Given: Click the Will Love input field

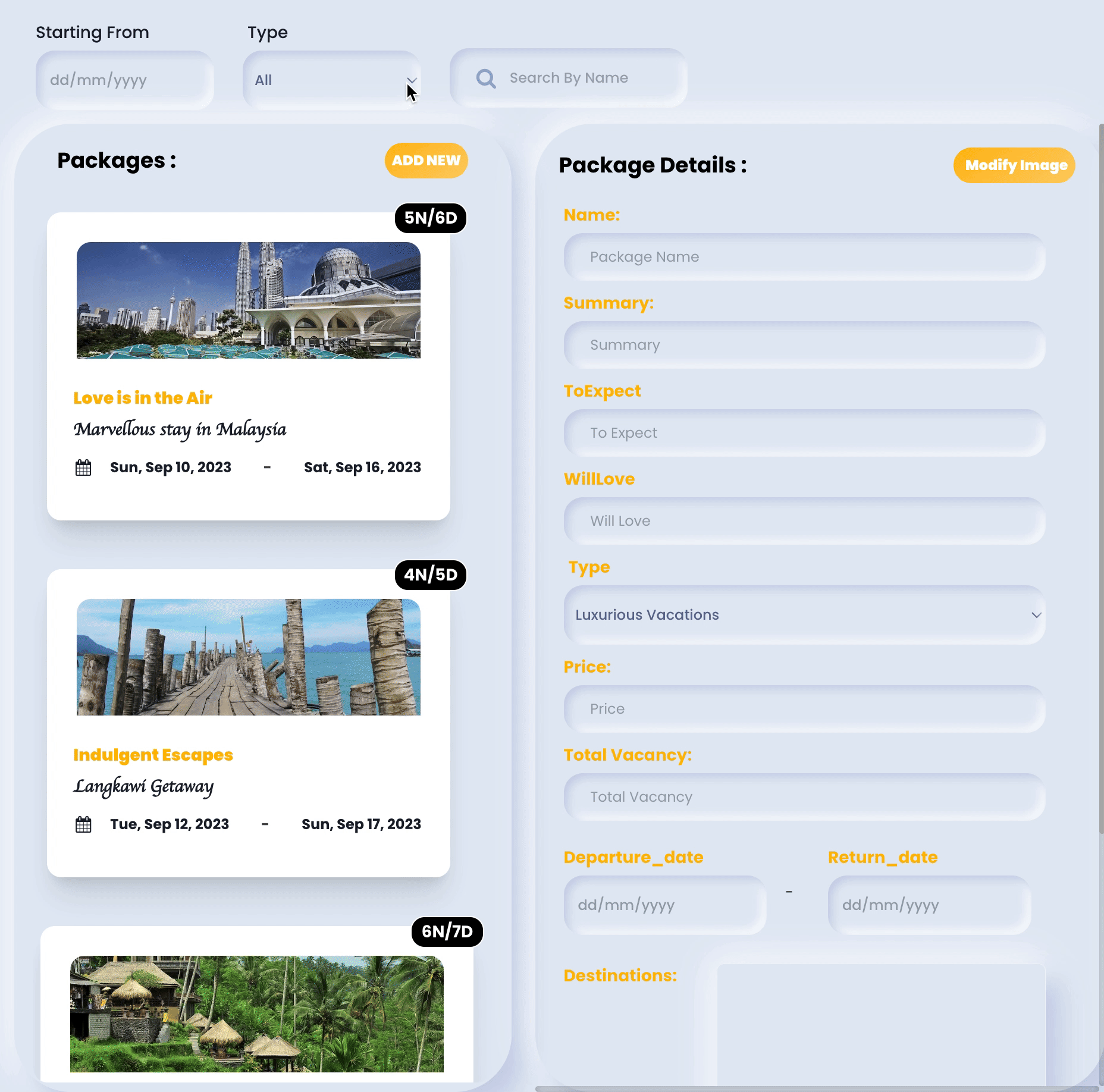Looking at the screenshot, I should click(x=804, y=521).
